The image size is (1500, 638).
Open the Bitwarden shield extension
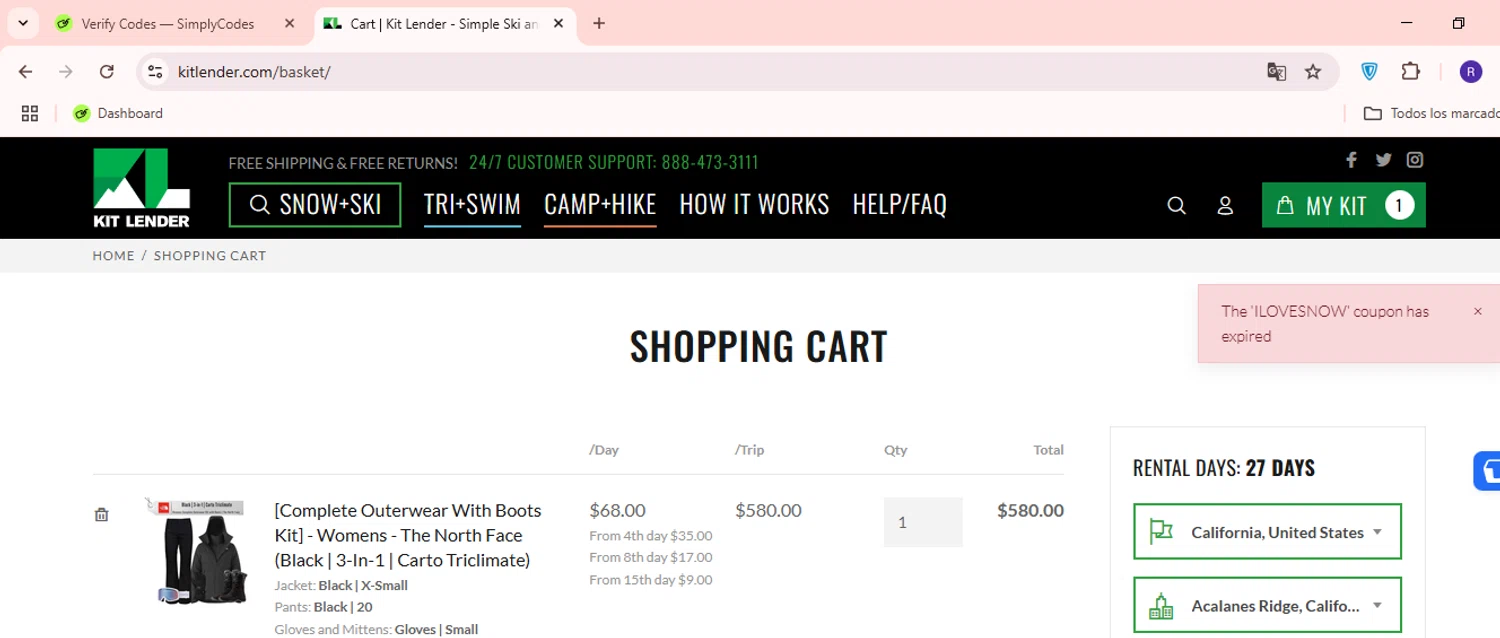[x=1370, y=72]
